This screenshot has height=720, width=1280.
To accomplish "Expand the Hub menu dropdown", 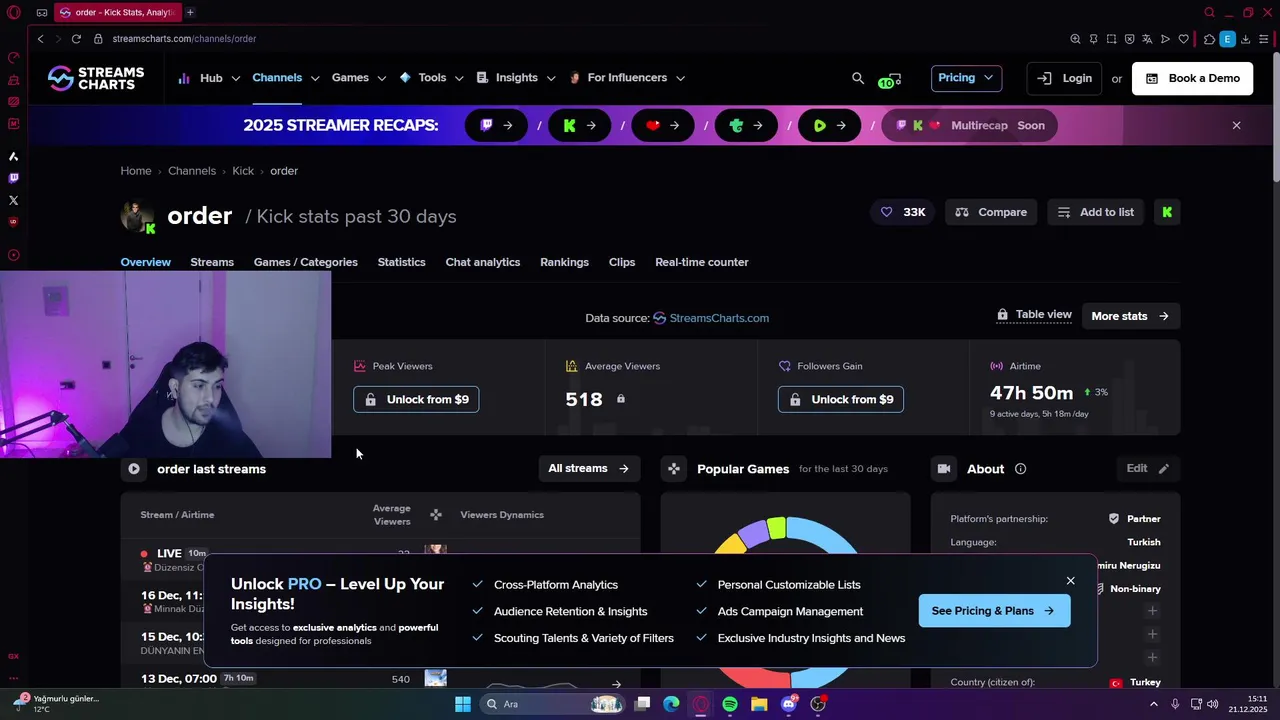I will coord(210,78).
